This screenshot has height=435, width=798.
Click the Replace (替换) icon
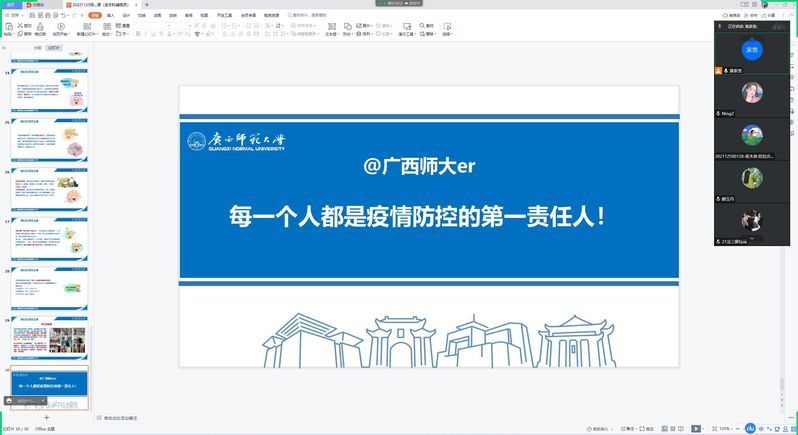coord(422,34)
